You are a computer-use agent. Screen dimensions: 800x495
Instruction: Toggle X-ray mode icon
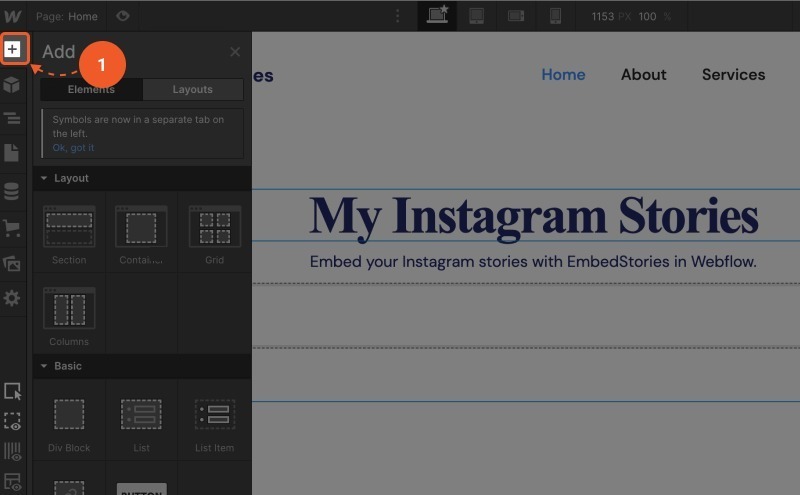(12, 482)
